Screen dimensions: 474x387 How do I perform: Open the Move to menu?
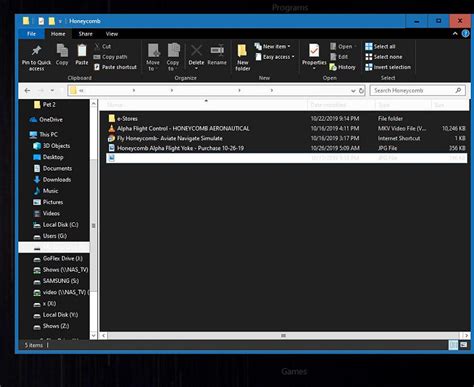(153, 57)
